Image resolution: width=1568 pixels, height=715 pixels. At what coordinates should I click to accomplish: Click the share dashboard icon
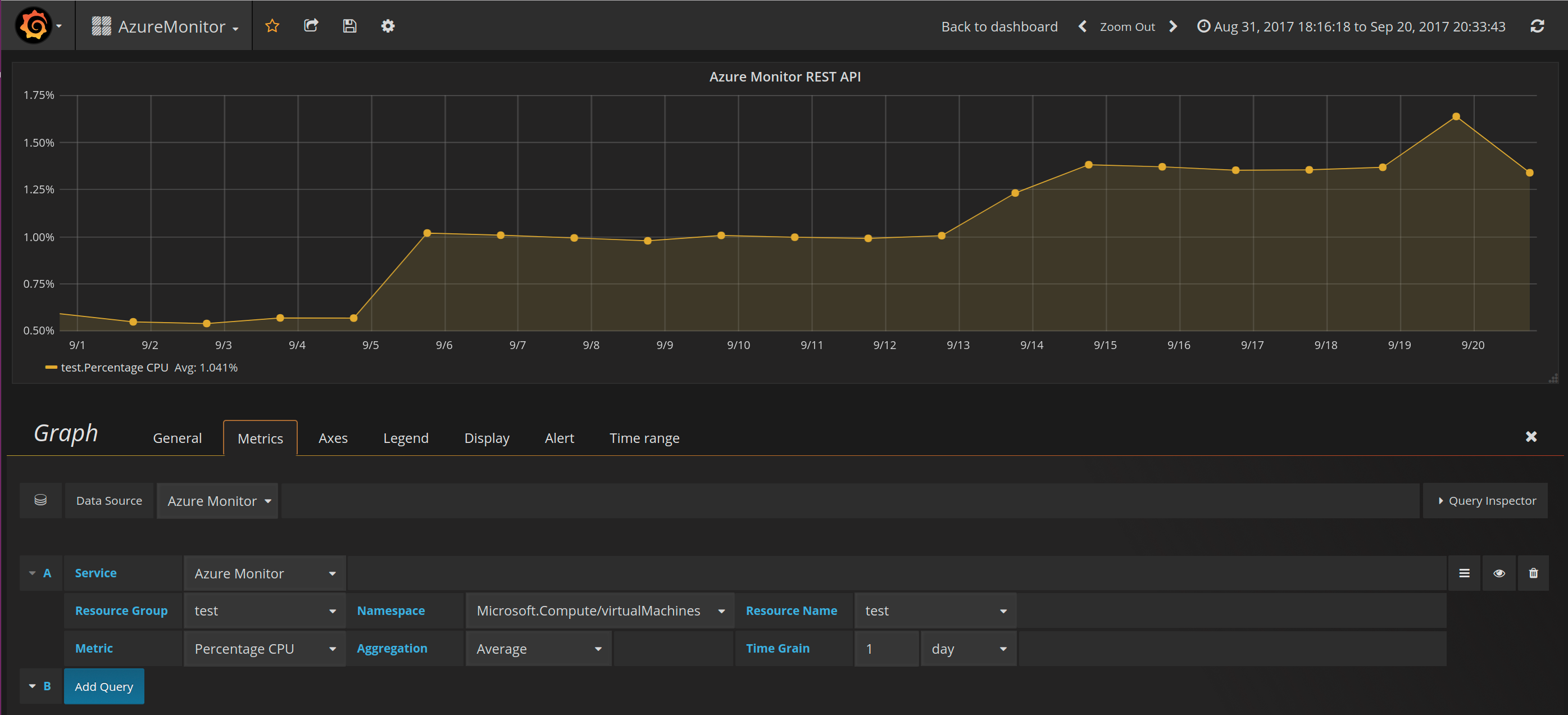[311, 26]
